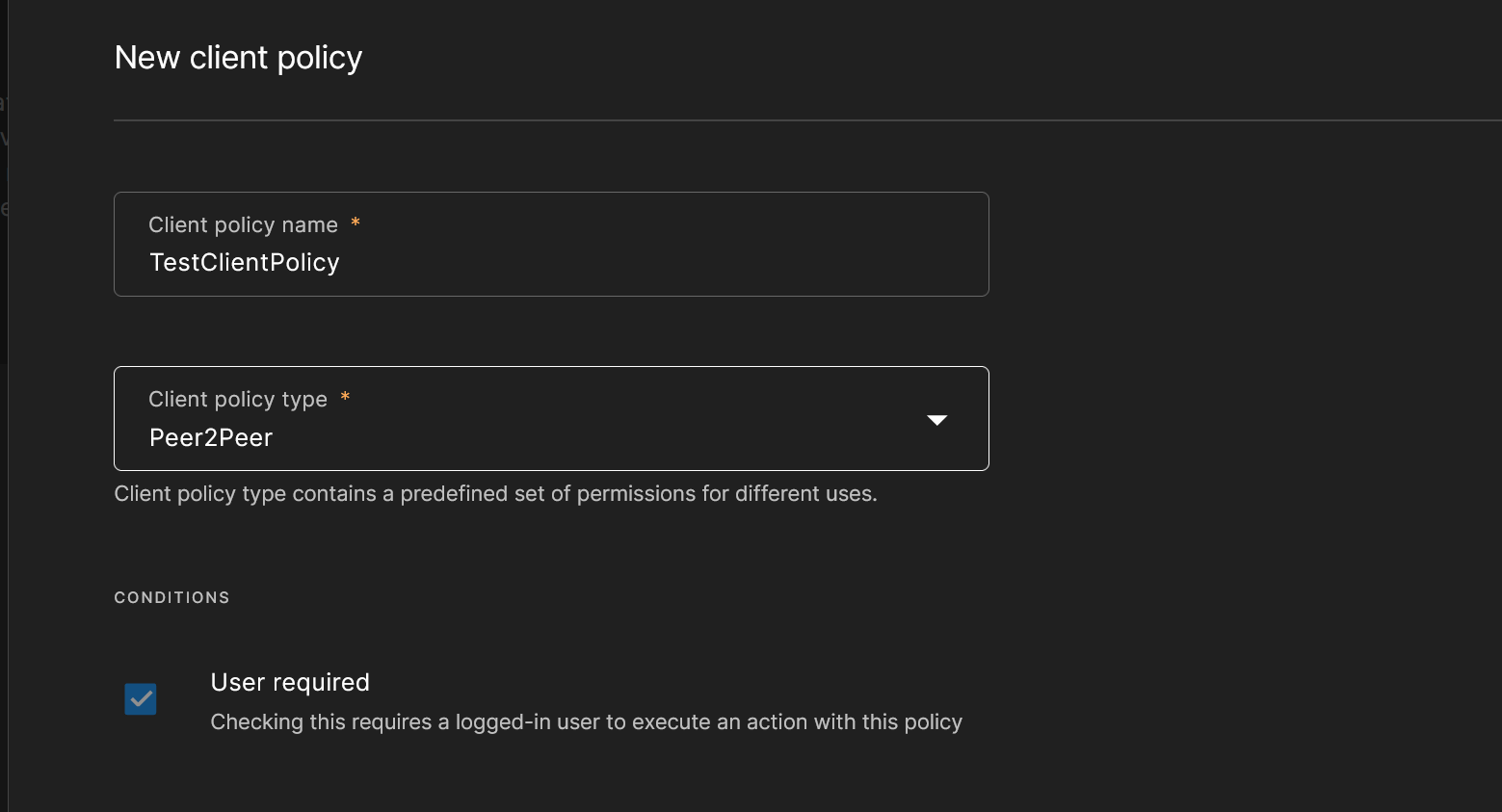Click the Peer2Peer selected value
Viewport: 1502px width, 812px height.
pyautogui.click(x=211, y=438)
